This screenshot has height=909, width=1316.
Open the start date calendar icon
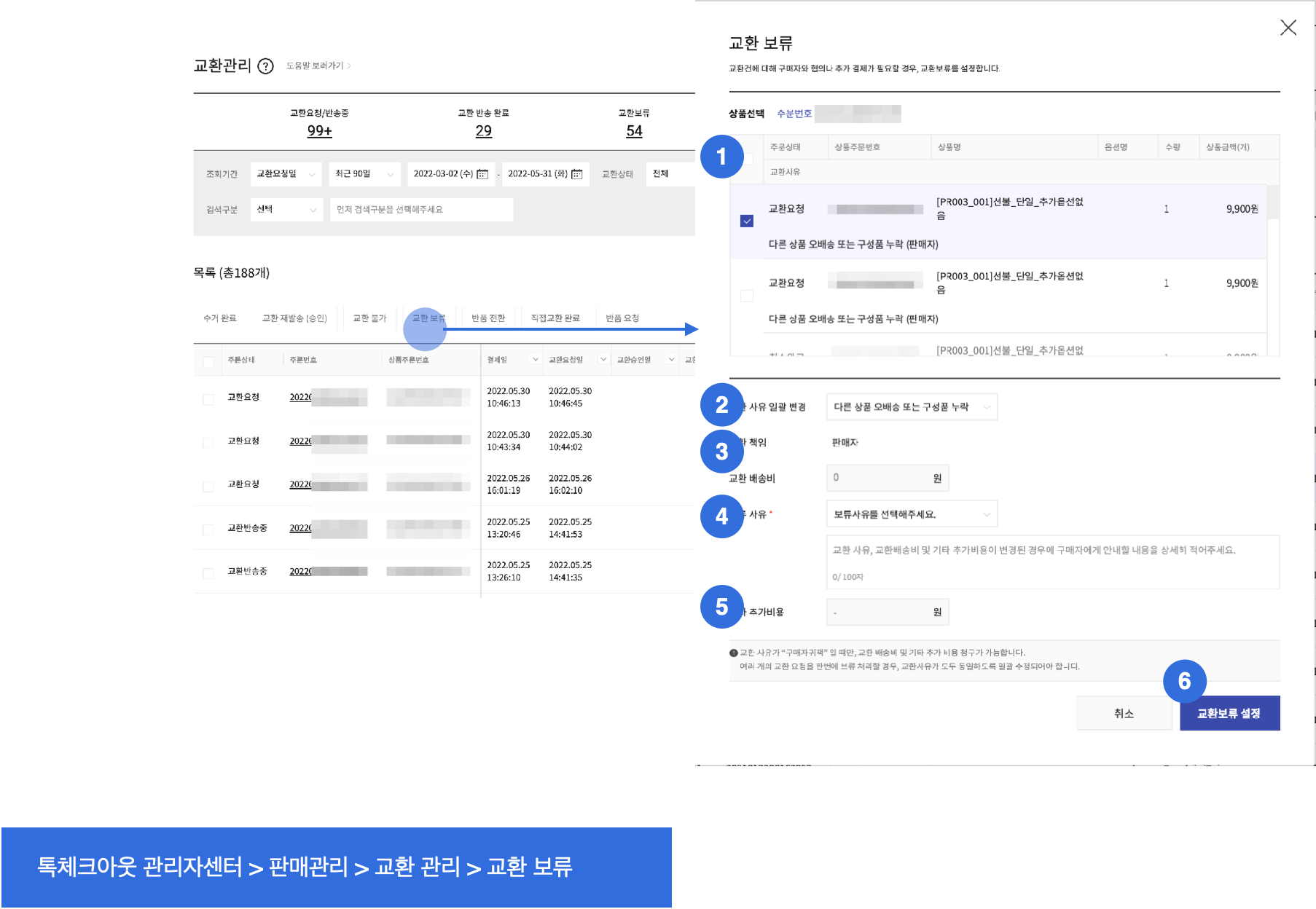point(482,174)
